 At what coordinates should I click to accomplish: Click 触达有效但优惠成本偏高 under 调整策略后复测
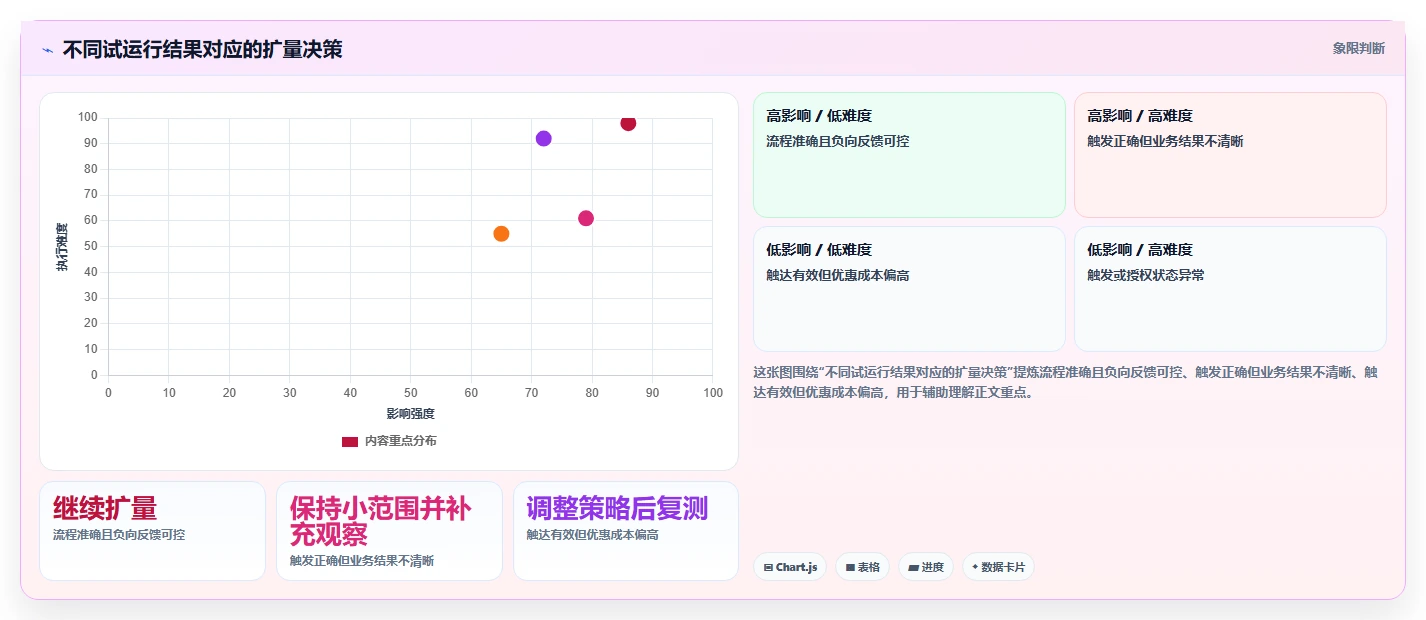tap(593, 535)
